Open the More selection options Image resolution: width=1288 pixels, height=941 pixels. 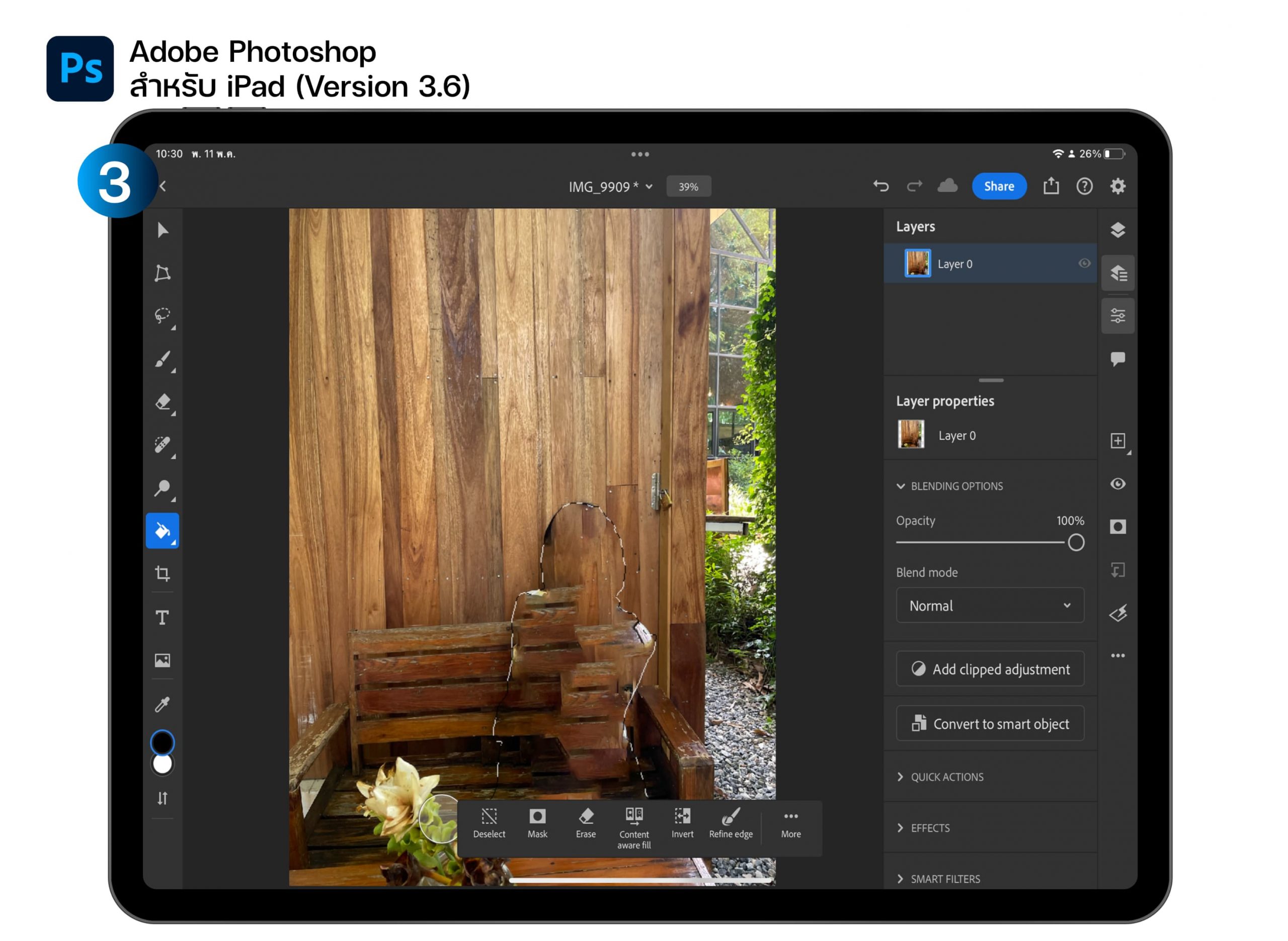[791, 824]
